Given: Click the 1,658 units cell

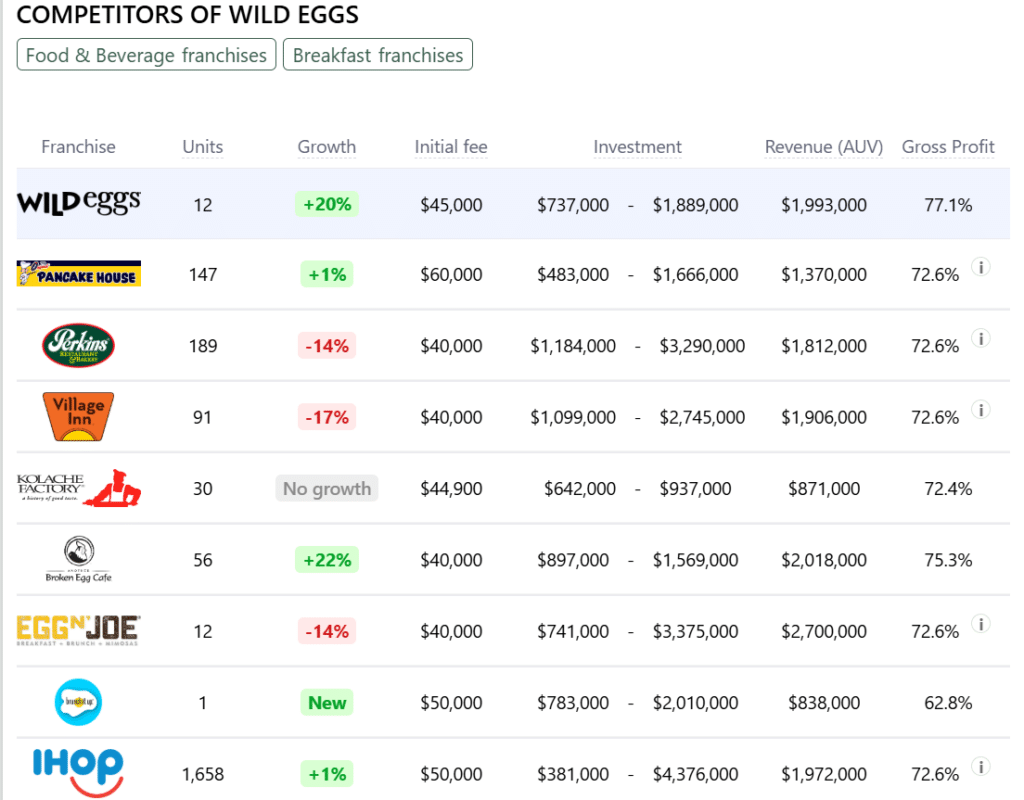Looking at the screenshot, I should coord(202,775).
